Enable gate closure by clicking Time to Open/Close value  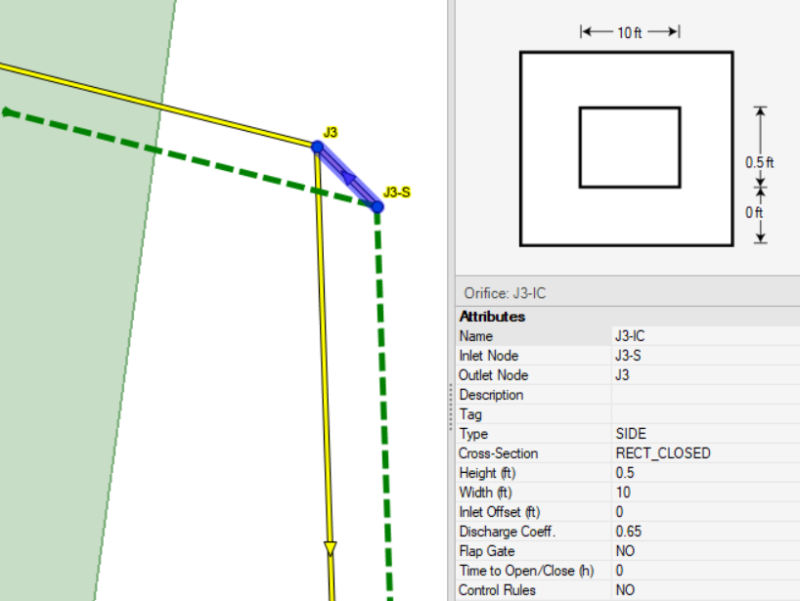click(x=618, y=571)
